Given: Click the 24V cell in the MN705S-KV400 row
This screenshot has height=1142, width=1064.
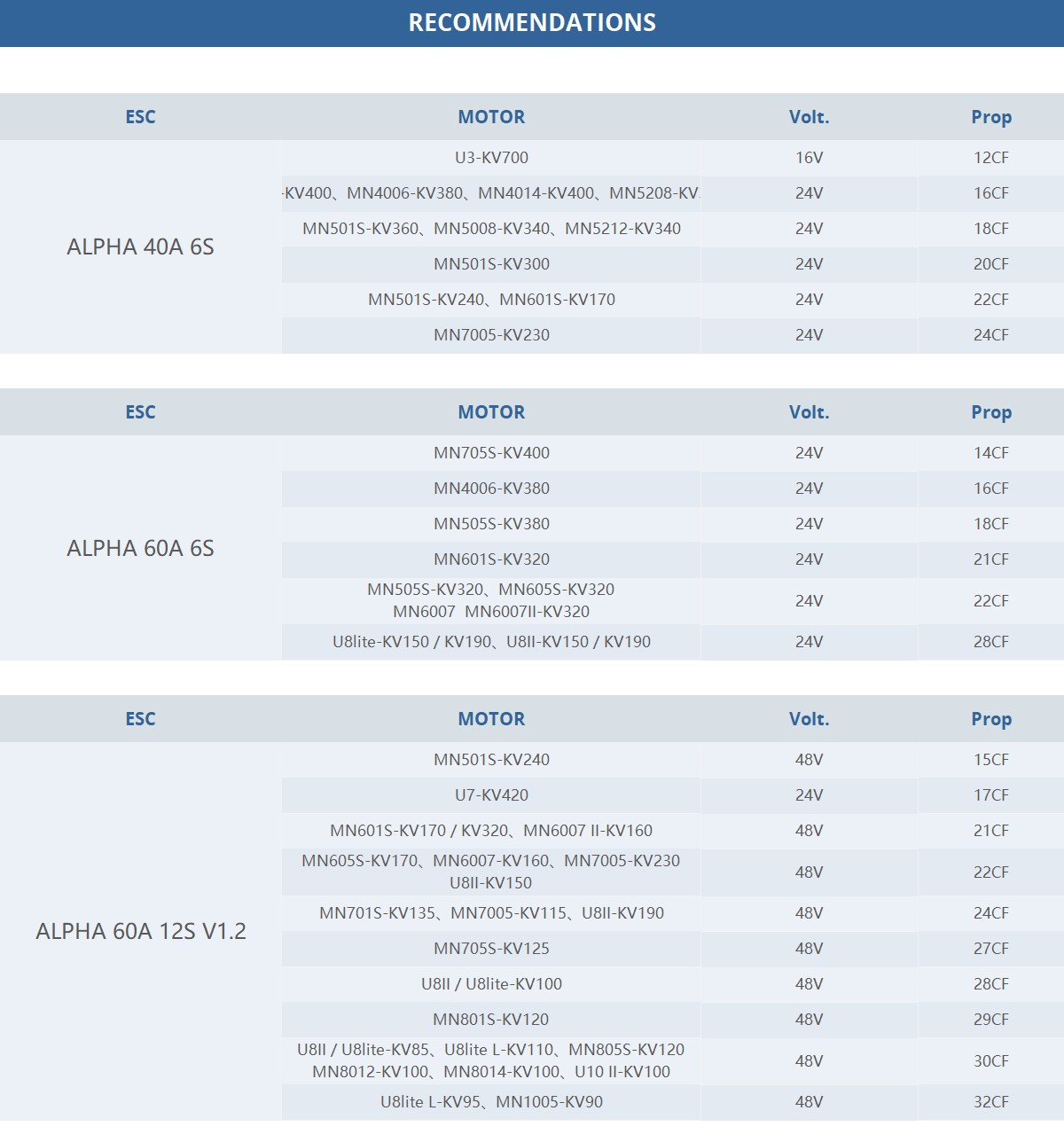Looking at the screenshot, I should (x=809, y=453).
